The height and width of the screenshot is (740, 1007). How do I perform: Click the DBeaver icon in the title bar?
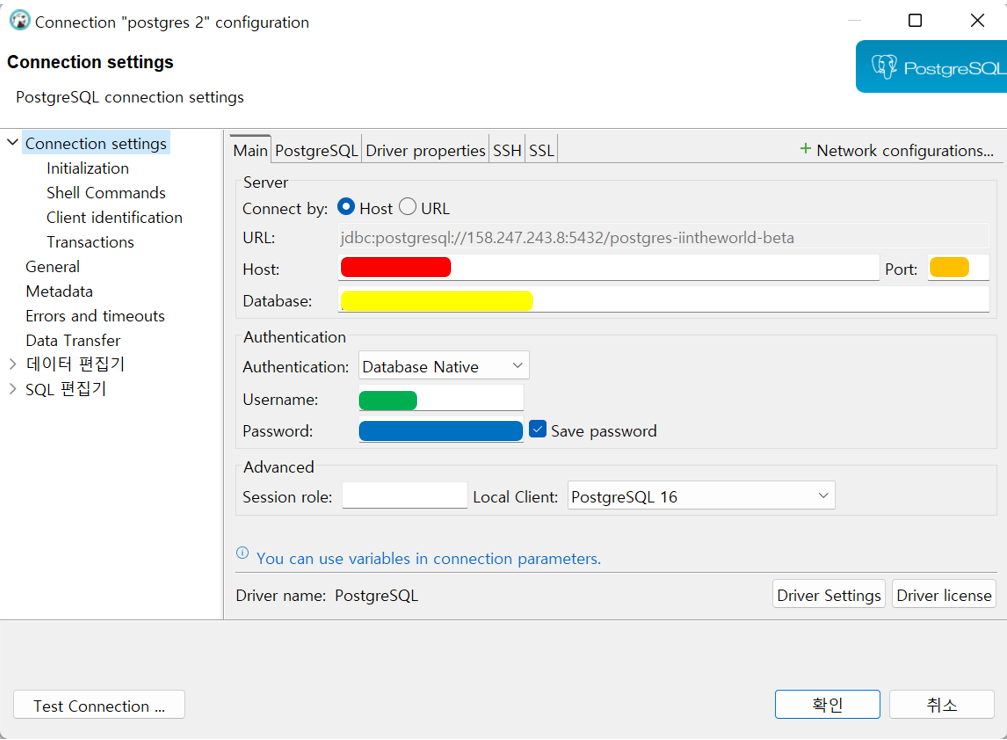pyautogui.click(x=20, y=21)
